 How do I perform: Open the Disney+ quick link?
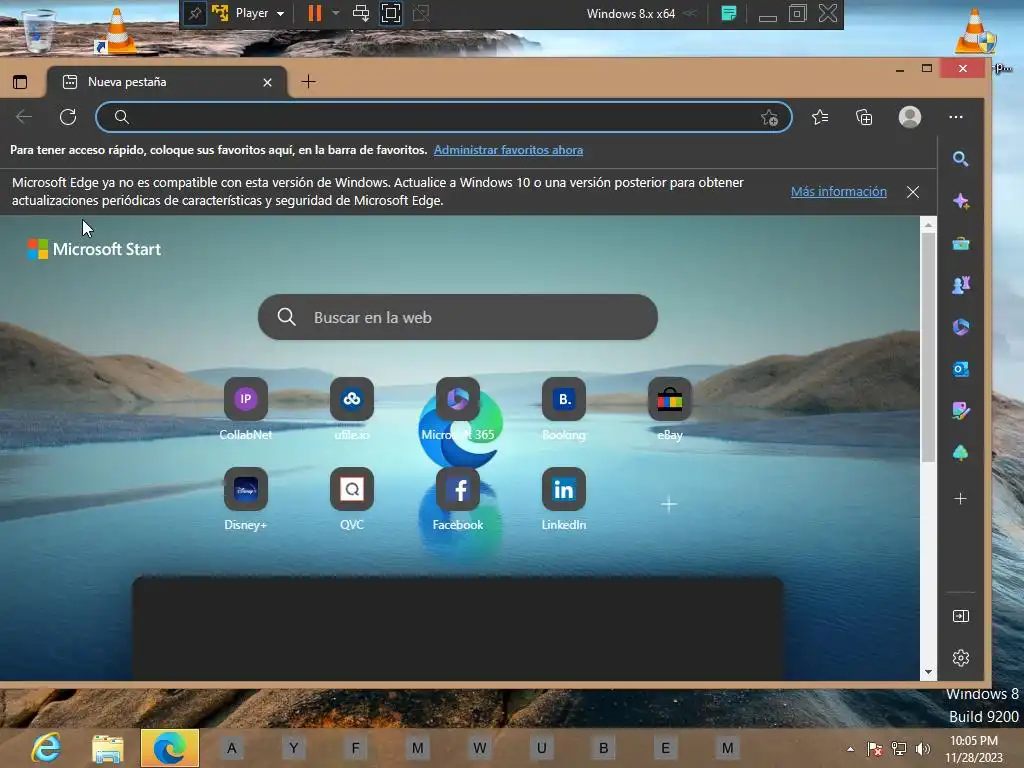(246, 500)
